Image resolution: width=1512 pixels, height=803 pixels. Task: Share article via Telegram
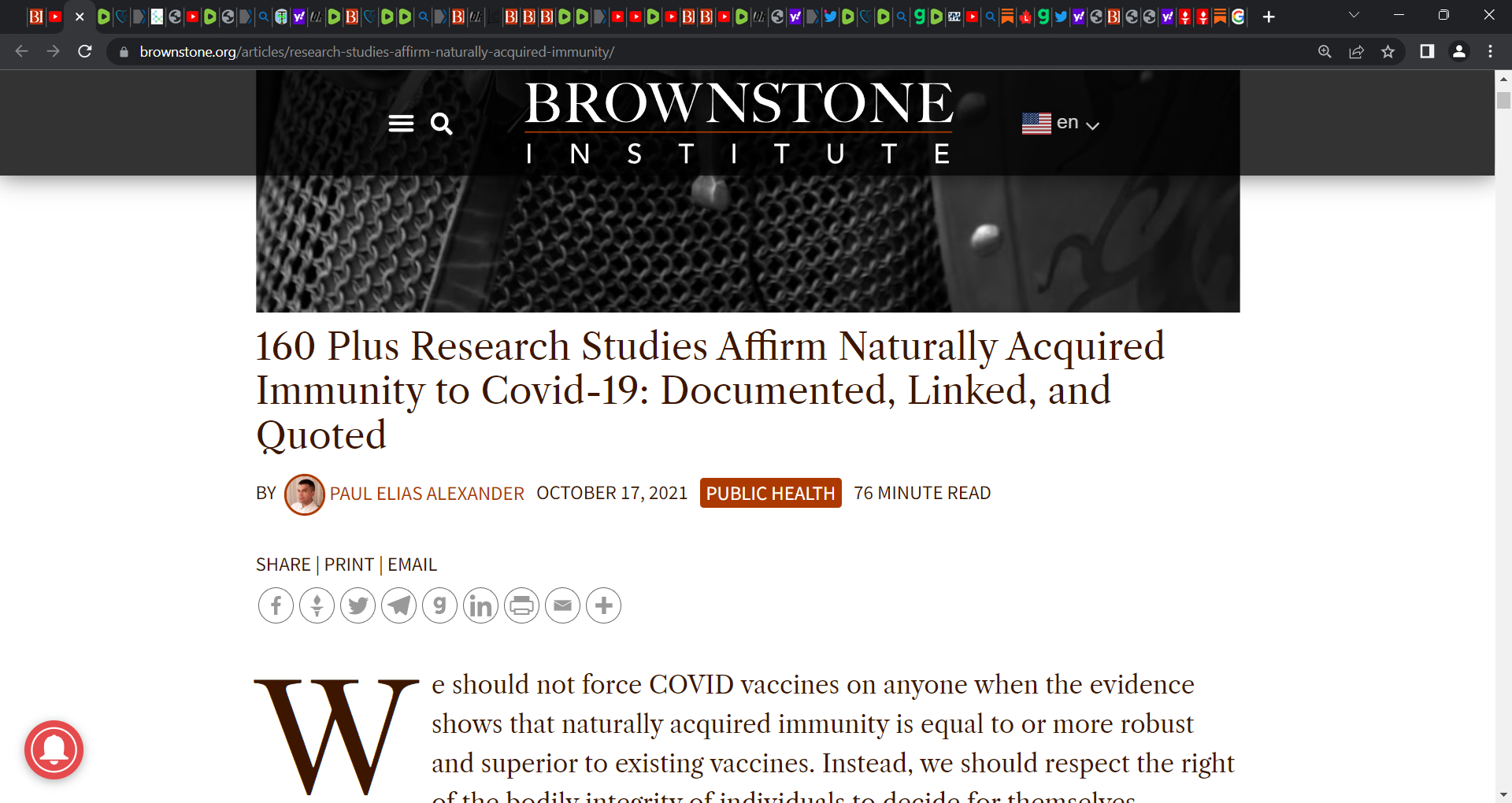click(398, 605)
